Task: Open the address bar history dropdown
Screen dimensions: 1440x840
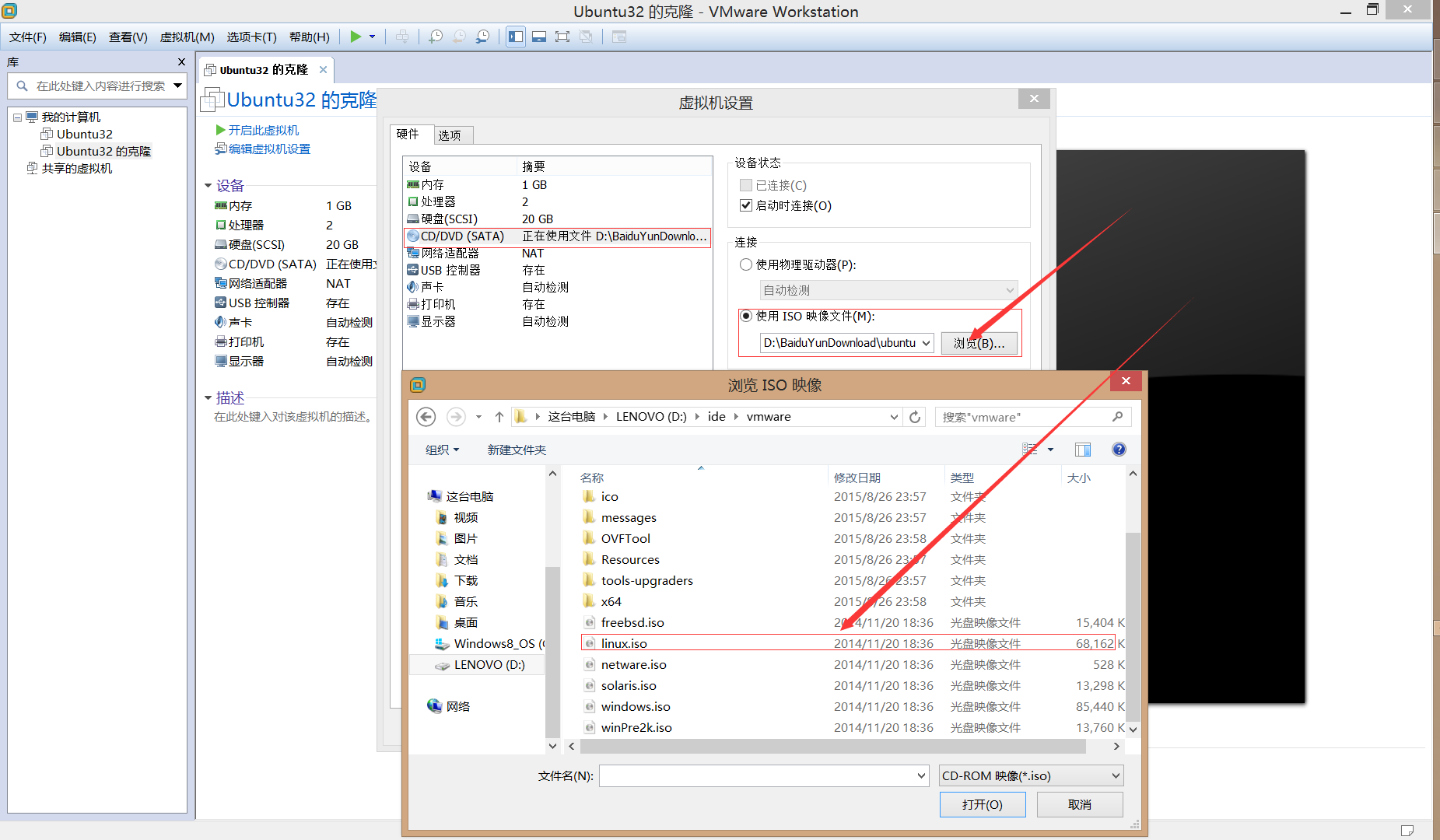Action: 894,417
